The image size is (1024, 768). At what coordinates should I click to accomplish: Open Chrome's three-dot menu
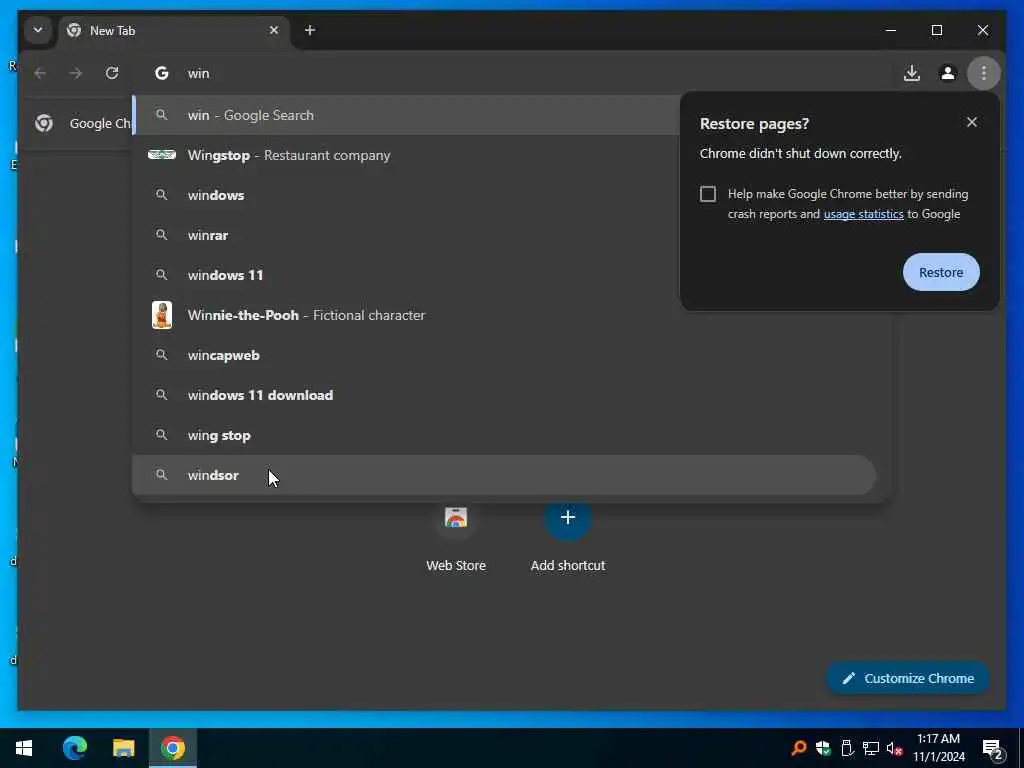click(984, 73)
